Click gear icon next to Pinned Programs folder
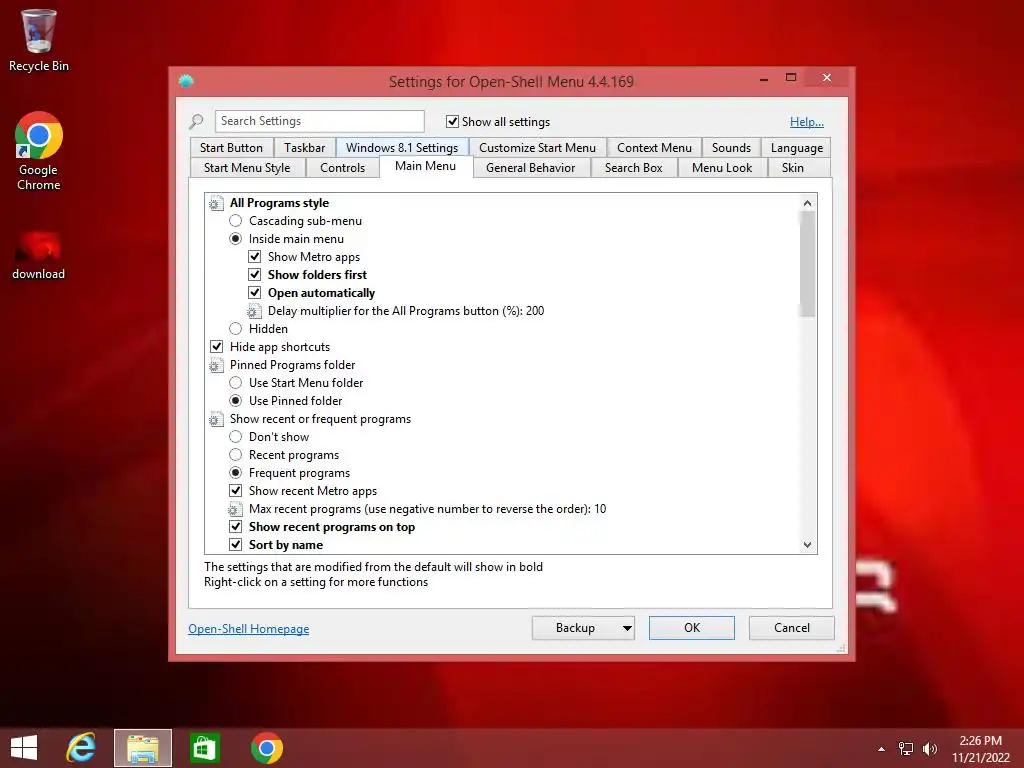The height and width of the screenshot is (768, 1024). (216, 365)
